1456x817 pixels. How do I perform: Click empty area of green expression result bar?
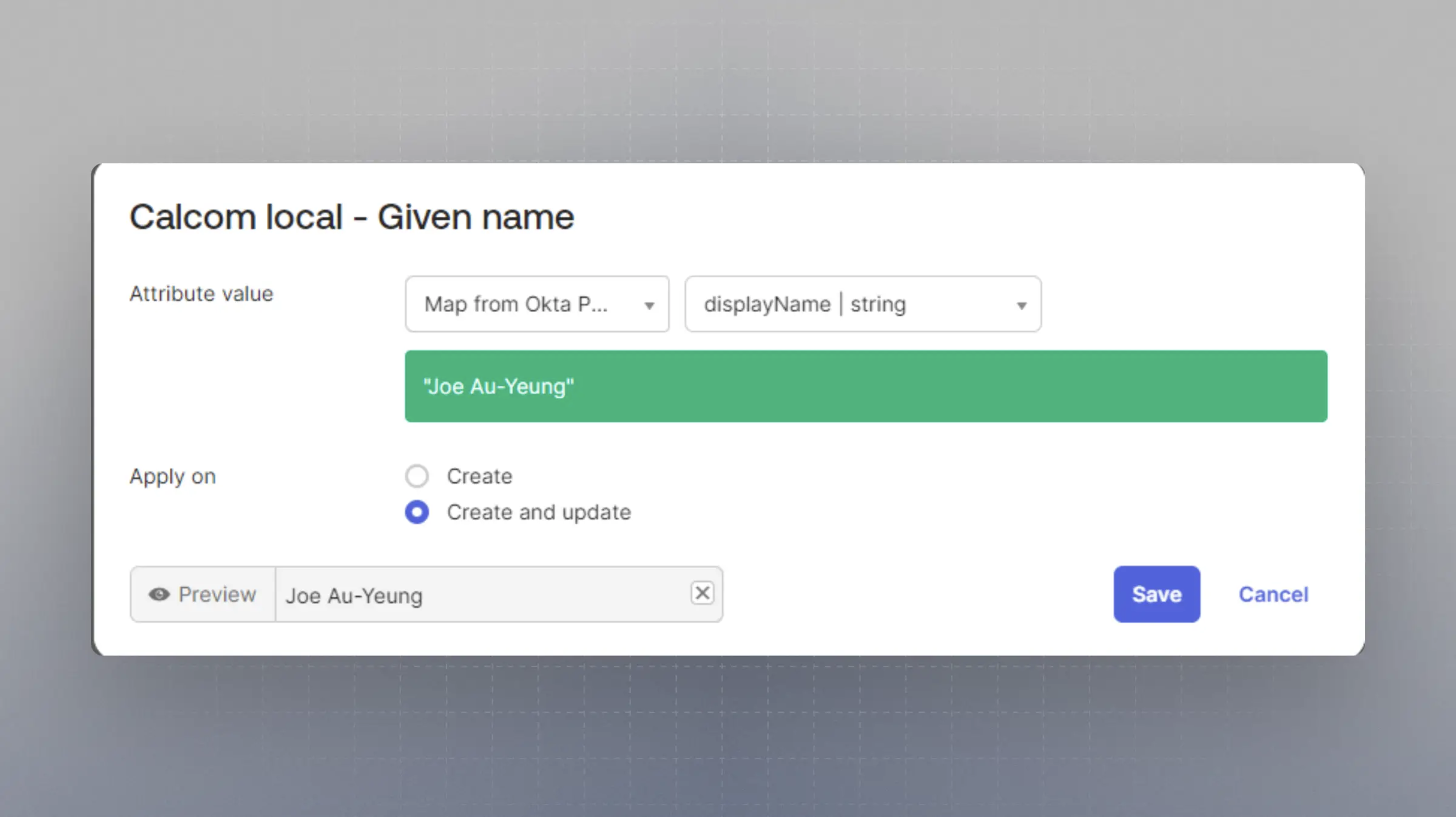pos(961,387)
